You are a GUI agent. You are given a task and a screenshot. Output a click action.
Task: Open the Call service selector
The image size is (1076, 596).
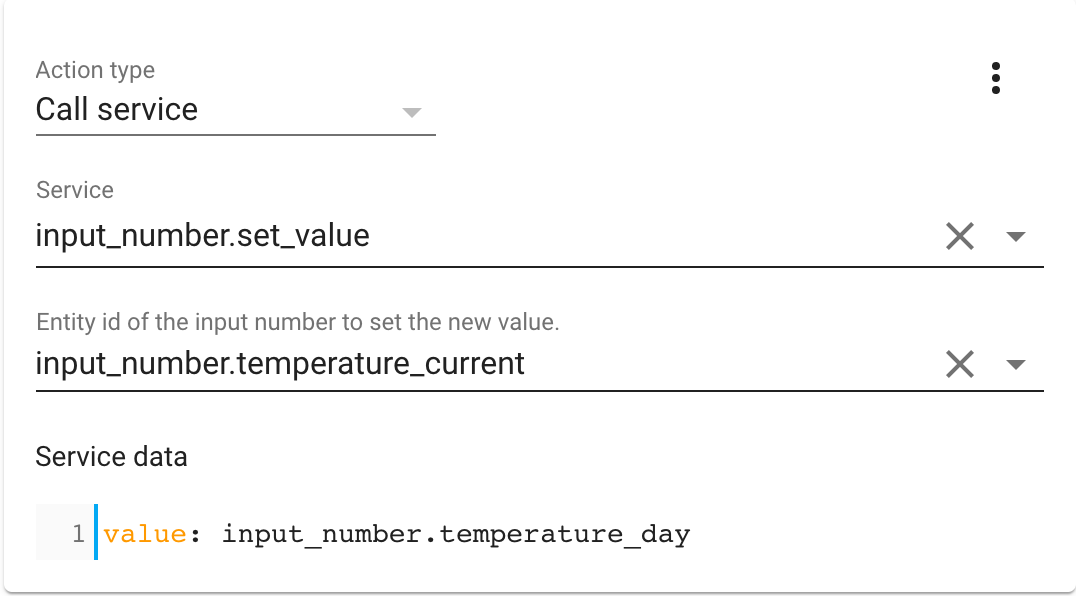click(412, 113)
